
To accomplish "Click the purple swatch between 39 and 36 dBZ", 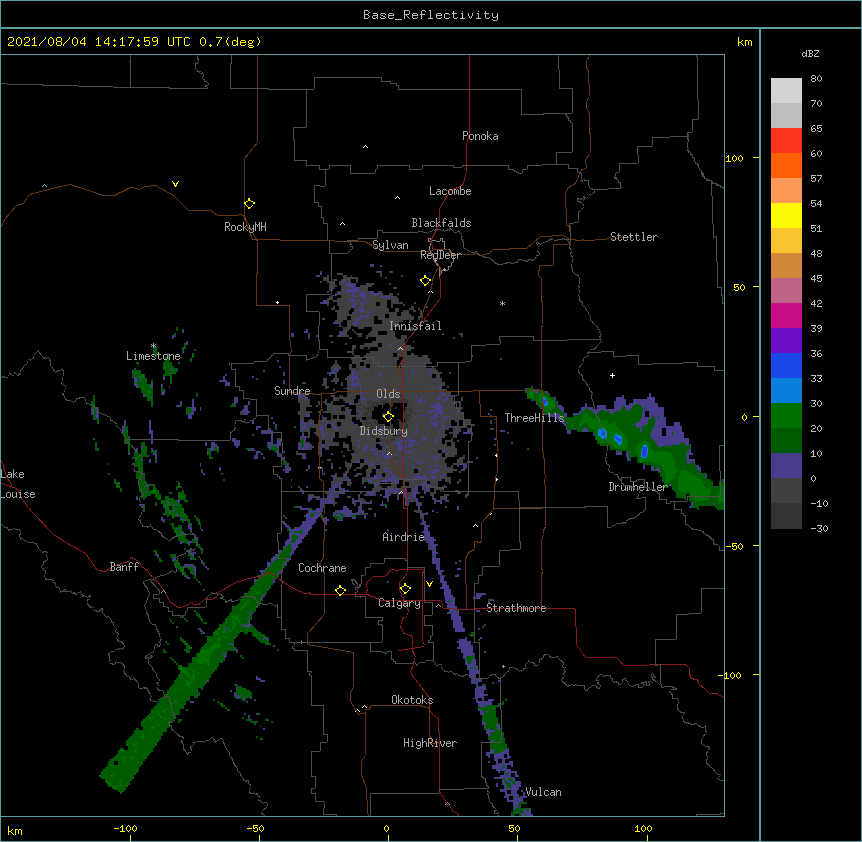I will coord(786,341).
